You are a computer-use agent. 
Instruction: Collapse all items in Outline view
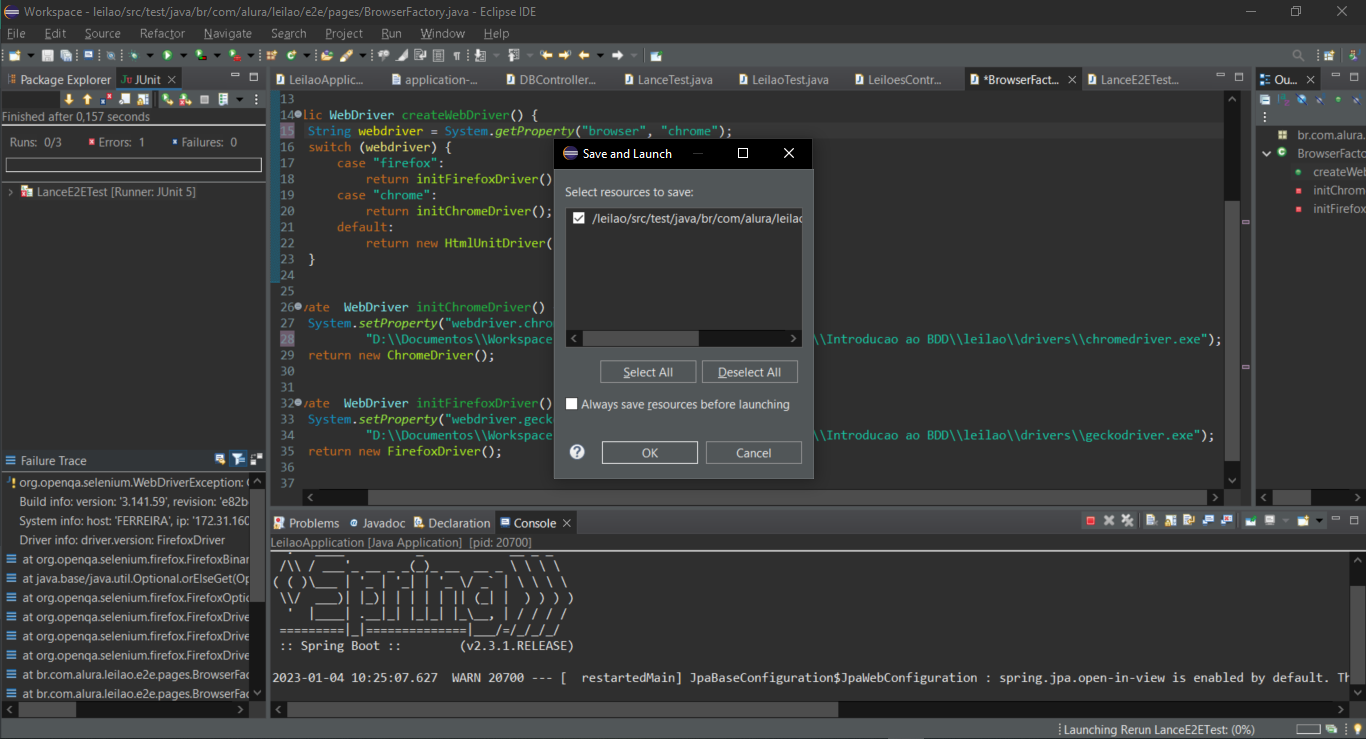(x=1265, y=100)
